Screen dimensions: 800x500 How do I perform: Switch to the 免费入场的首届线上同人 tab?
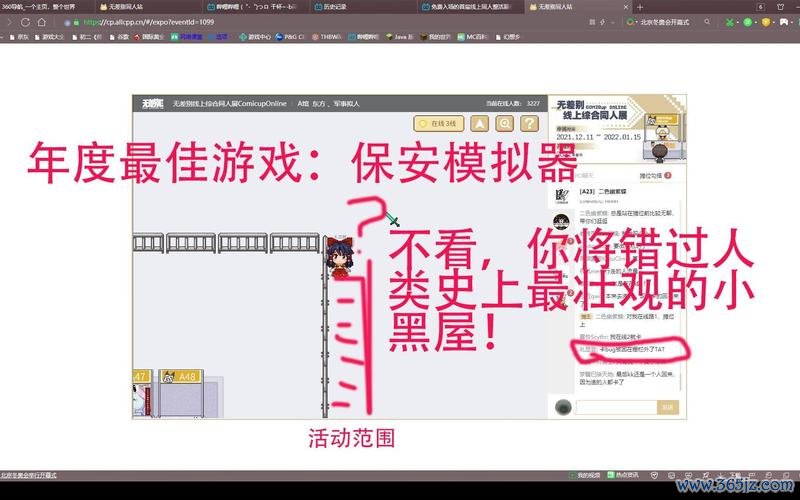click(469, 7)
